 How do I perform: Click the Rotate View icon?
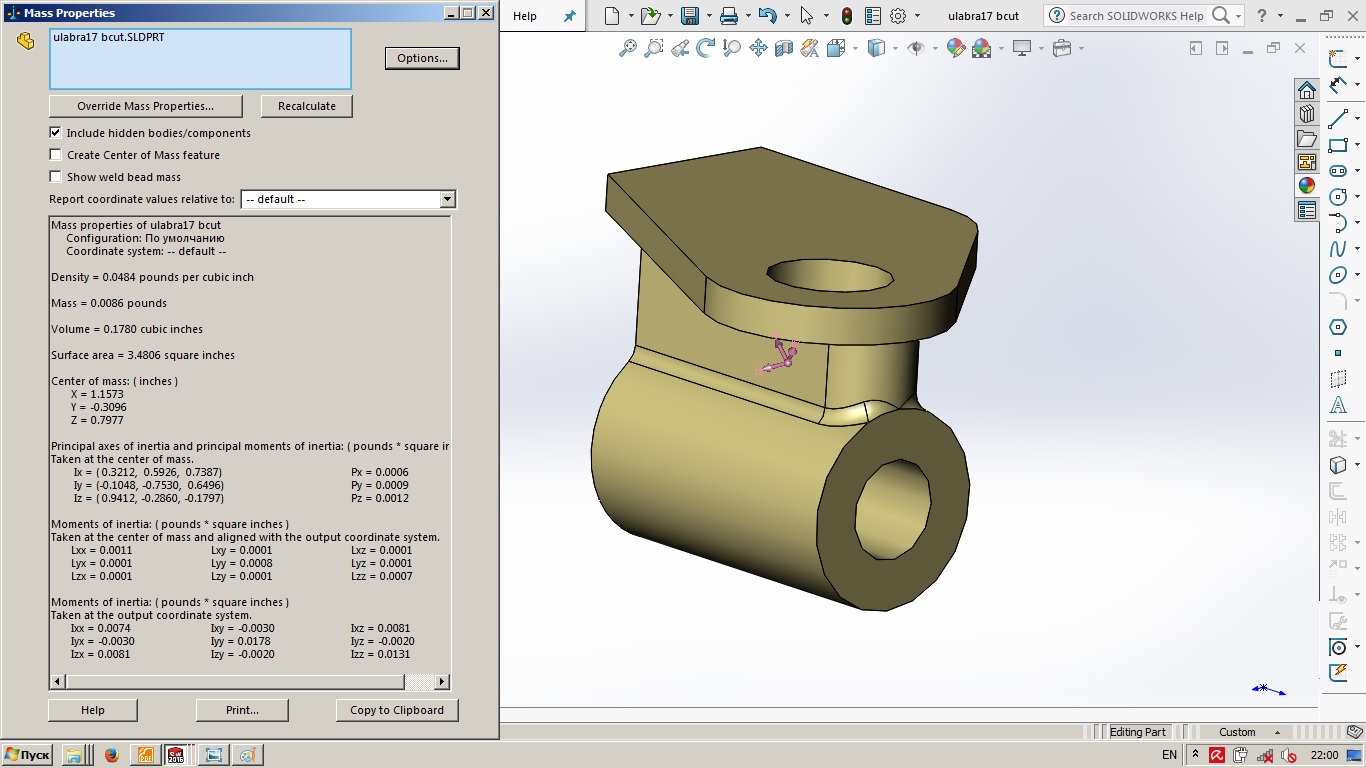(706, 47)
